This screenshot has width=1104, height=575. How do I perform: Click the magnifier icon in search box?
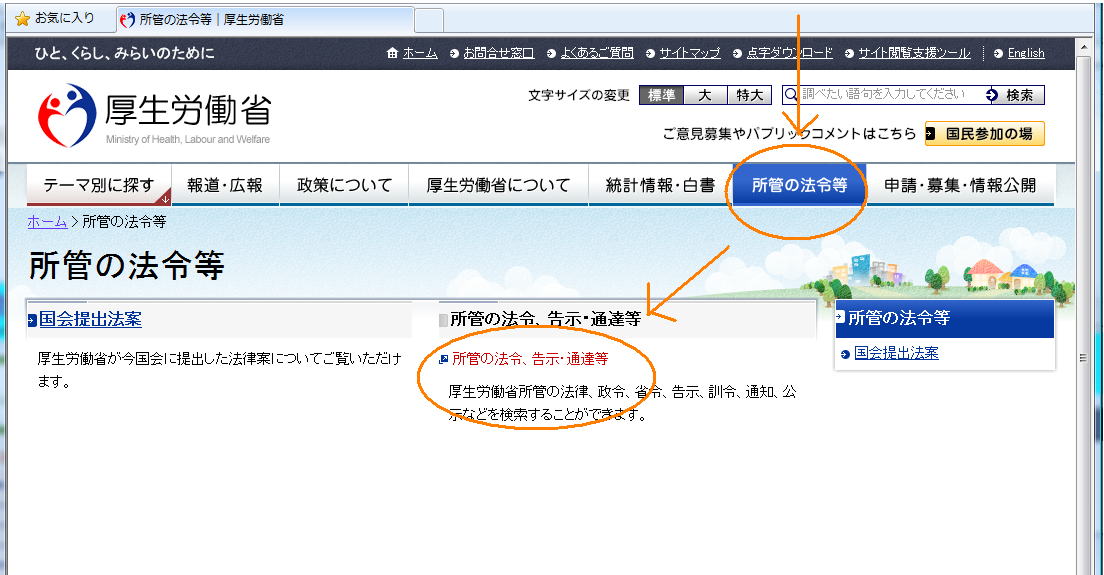point(791,95)
